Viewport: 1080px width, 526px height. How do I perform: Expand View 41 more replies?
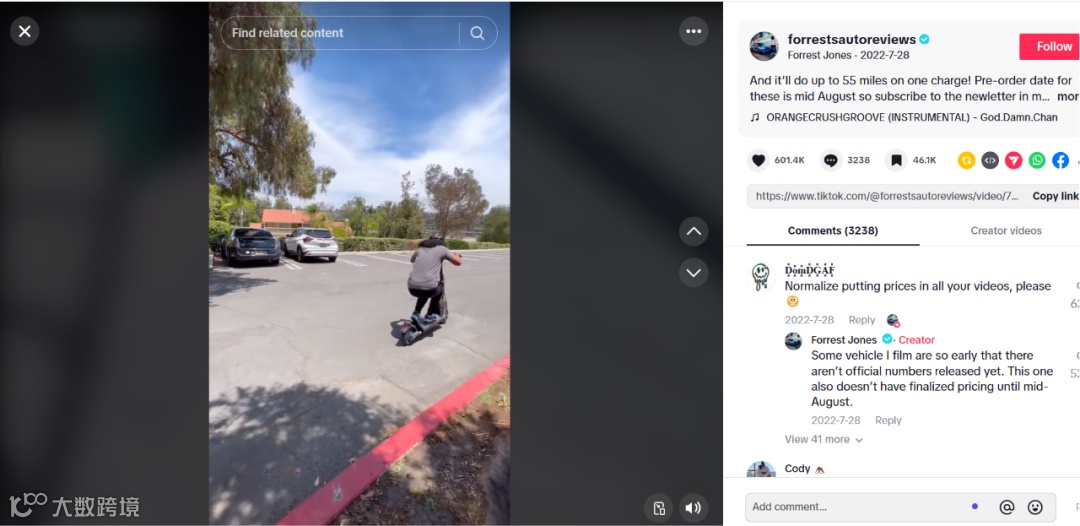click(824, 439)
